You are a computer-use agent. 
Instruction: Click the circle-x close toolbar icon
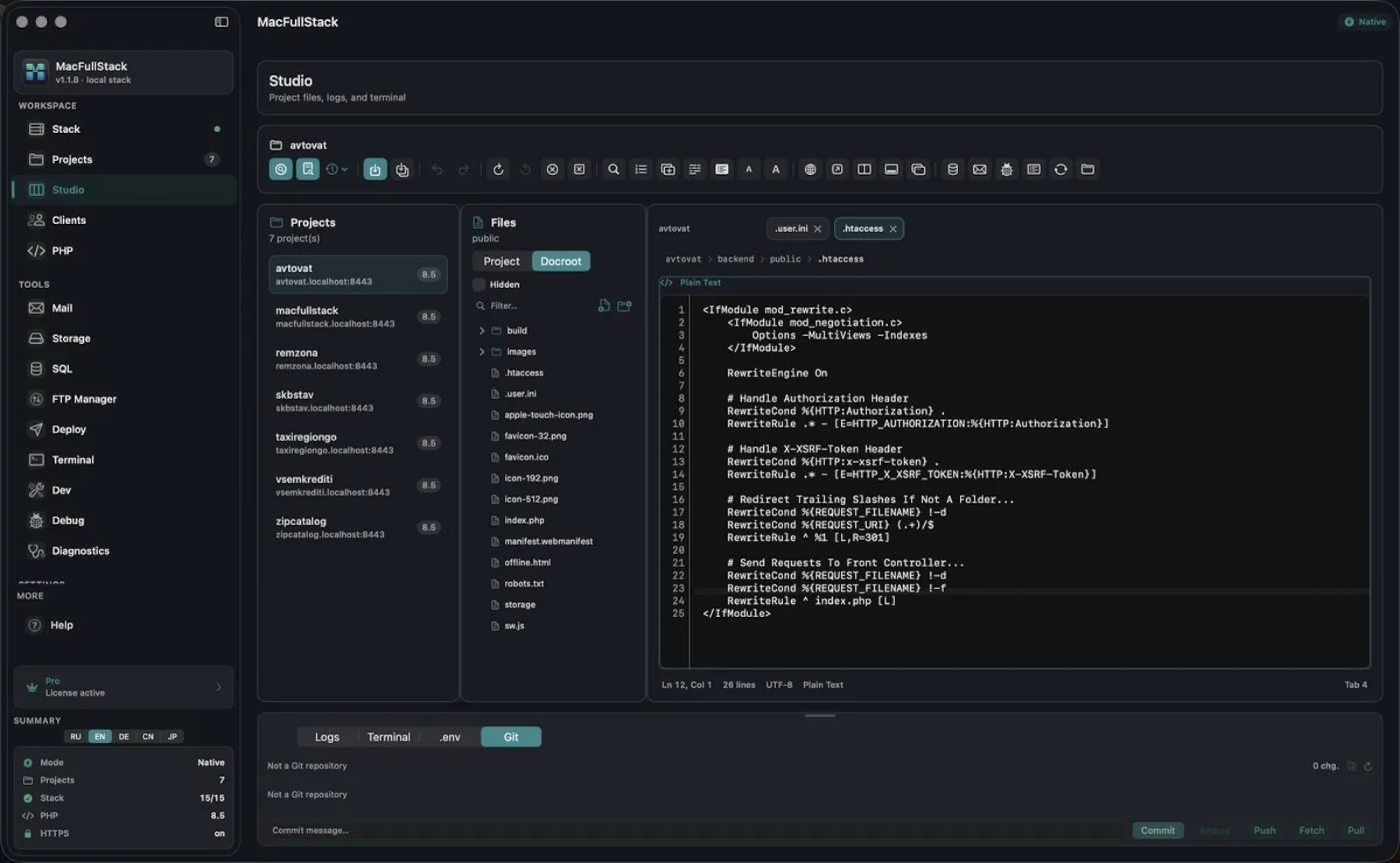tap(552, 170)
